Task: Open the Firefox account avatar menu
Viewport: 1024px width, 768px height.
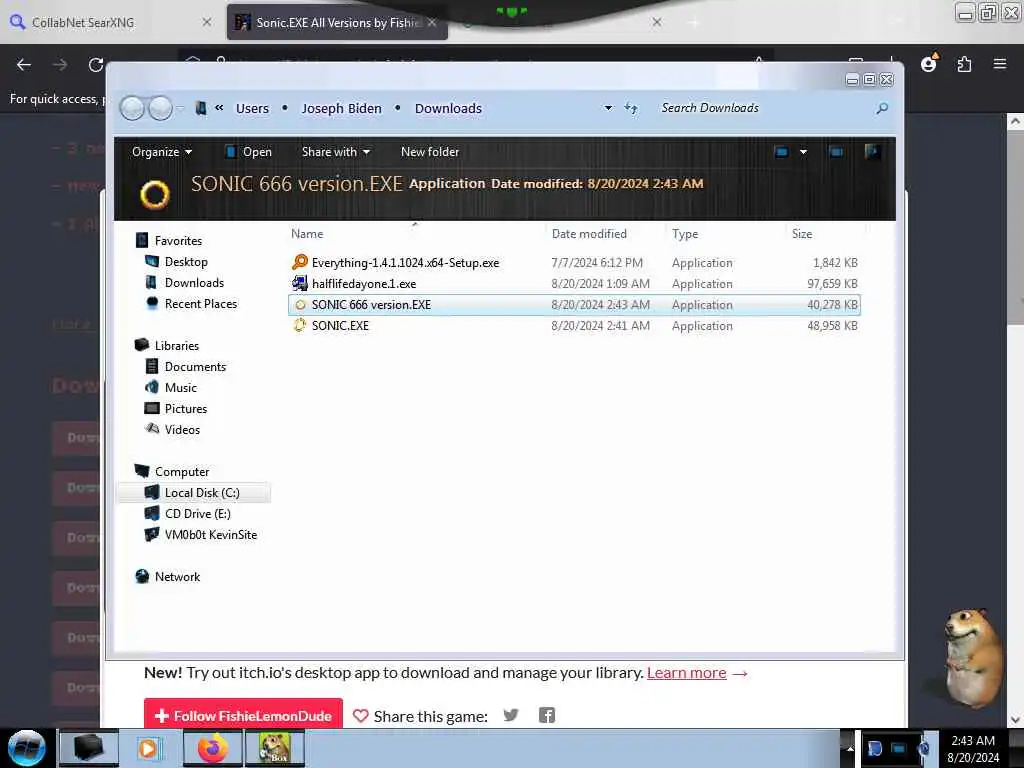Action: (929, 64)
